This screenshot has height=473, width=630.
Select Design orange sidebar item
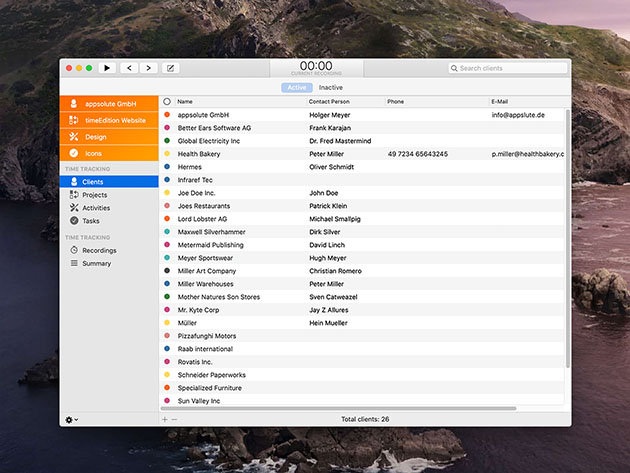109,137
